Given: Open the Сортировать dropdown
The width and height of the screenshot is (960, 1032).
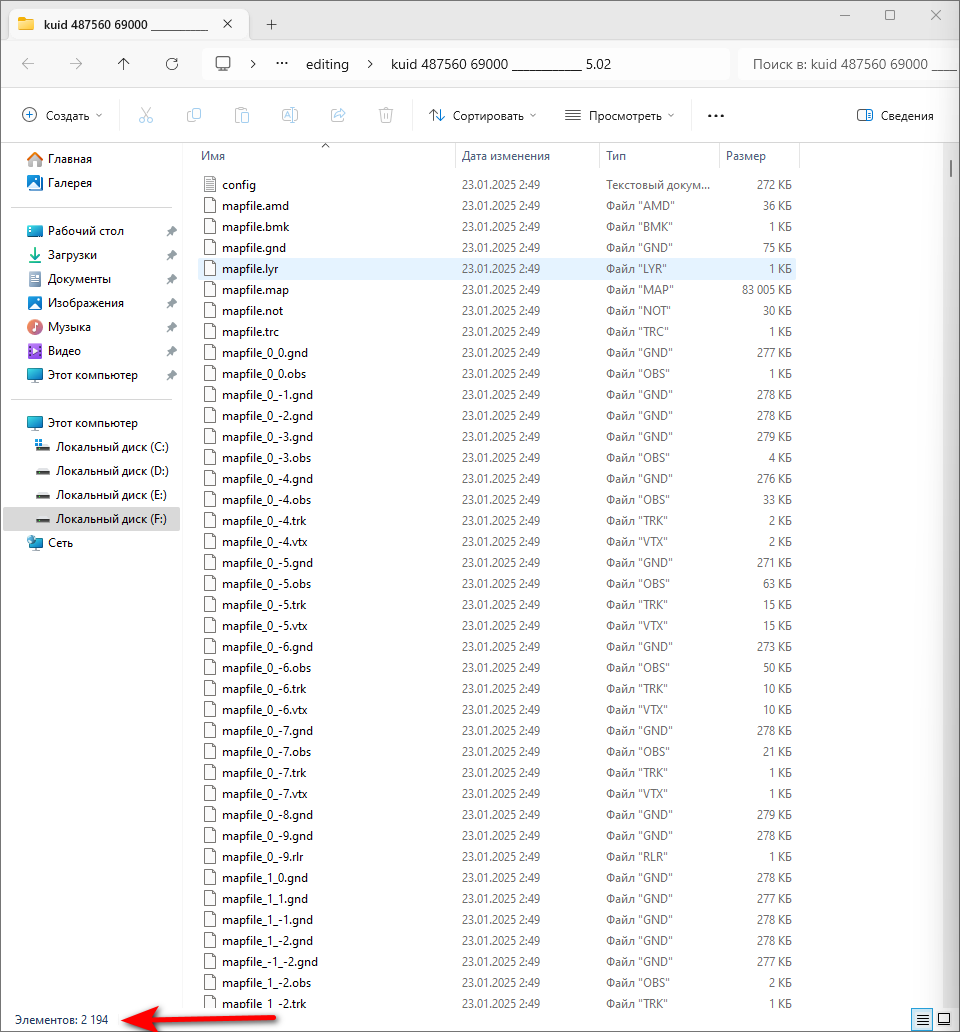Looking at the screenshot, I should 483,116.
